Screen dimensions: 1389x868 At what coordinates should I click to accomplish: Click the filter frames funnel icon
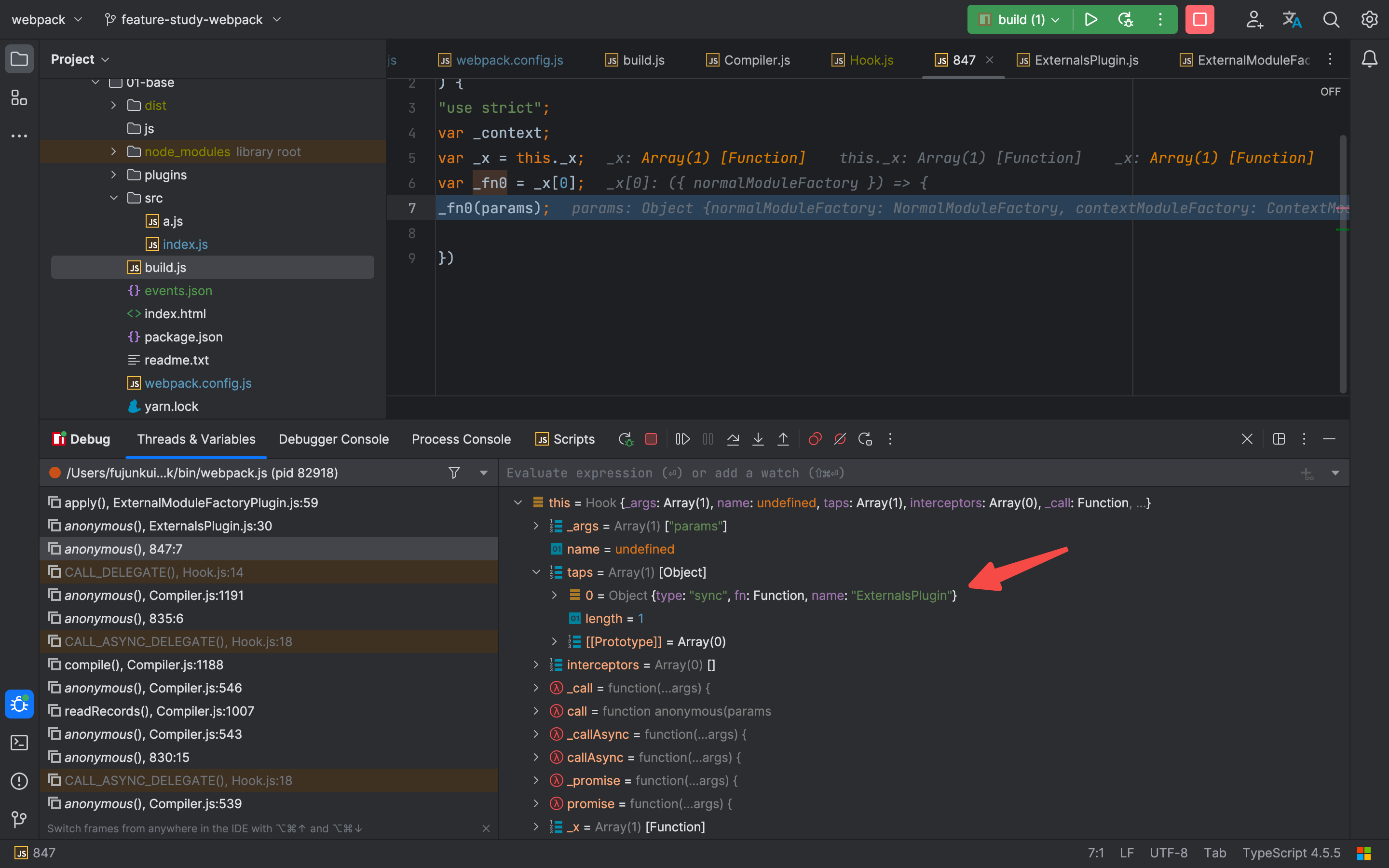tap(454, 473)
